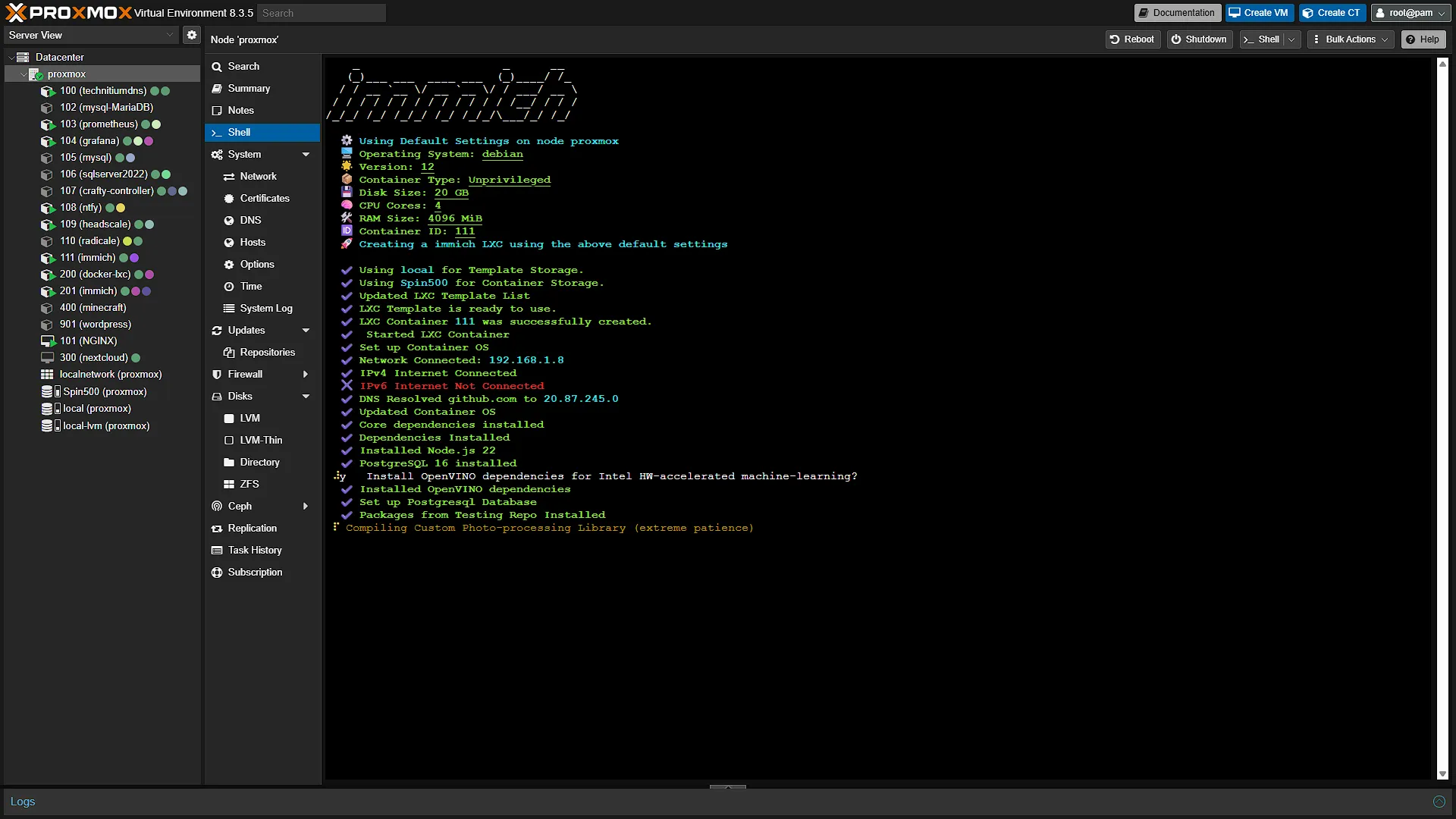Open the Directory disks page
This screenshot has width=1456, height=819.
262,463
